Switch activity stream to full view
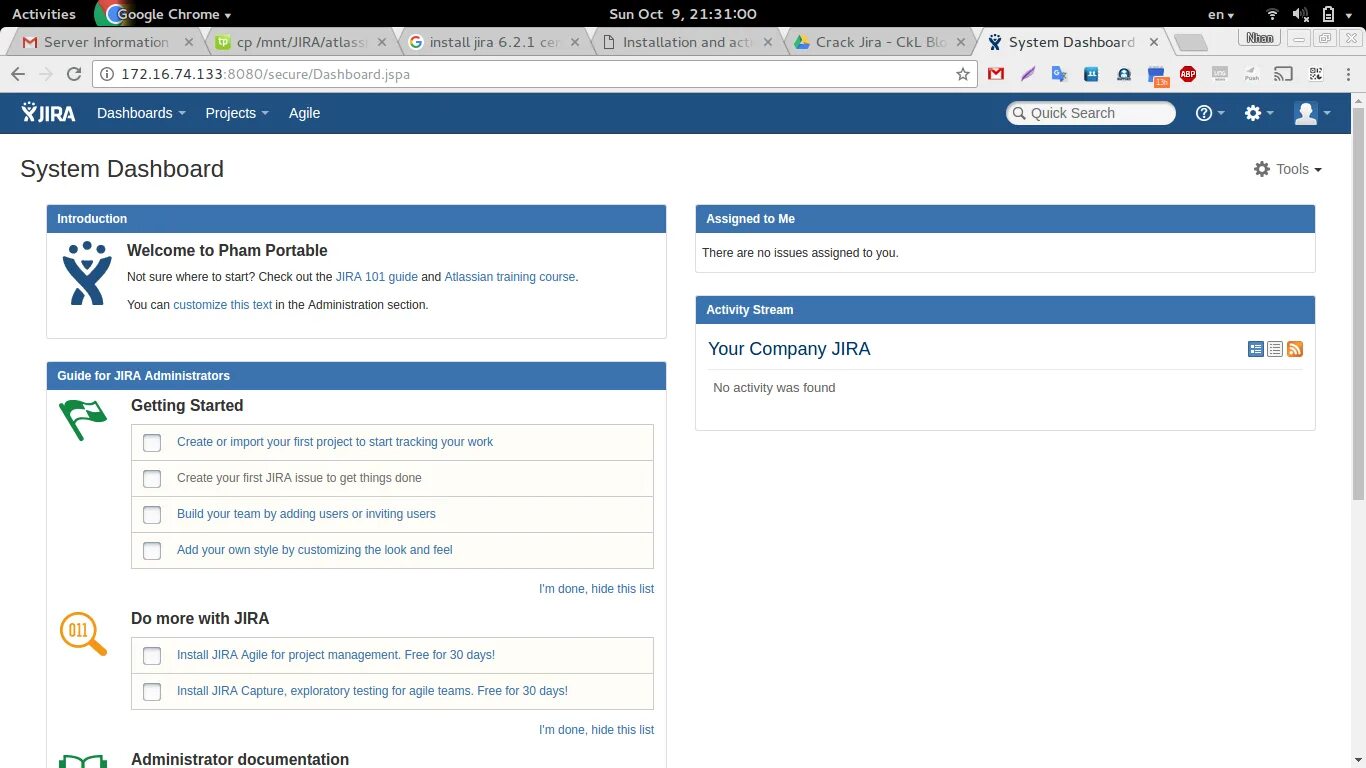The height and width of the screenshot is (768, 1366). coord(1256,349)
